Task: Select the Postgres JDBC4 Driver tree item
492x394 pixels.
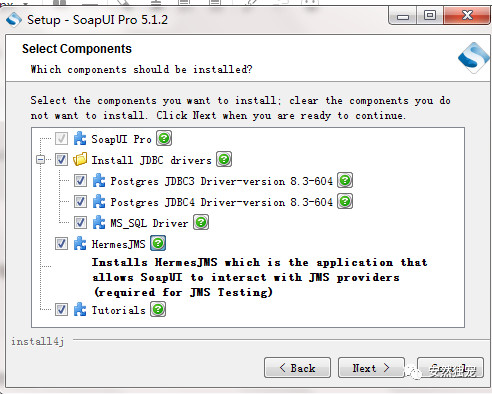Action: (222, 202)
